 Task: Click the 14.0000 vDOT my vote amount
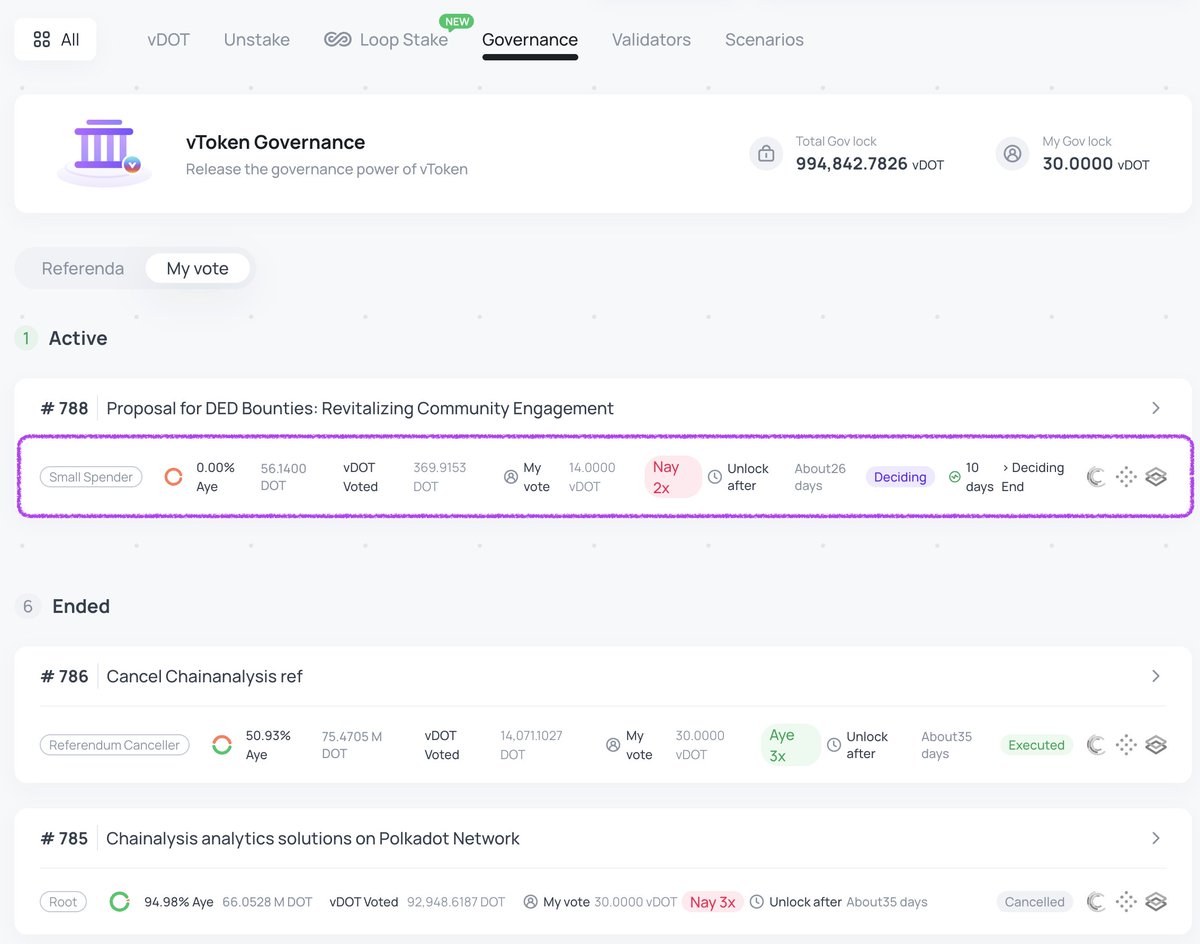[x=592, y=477]
